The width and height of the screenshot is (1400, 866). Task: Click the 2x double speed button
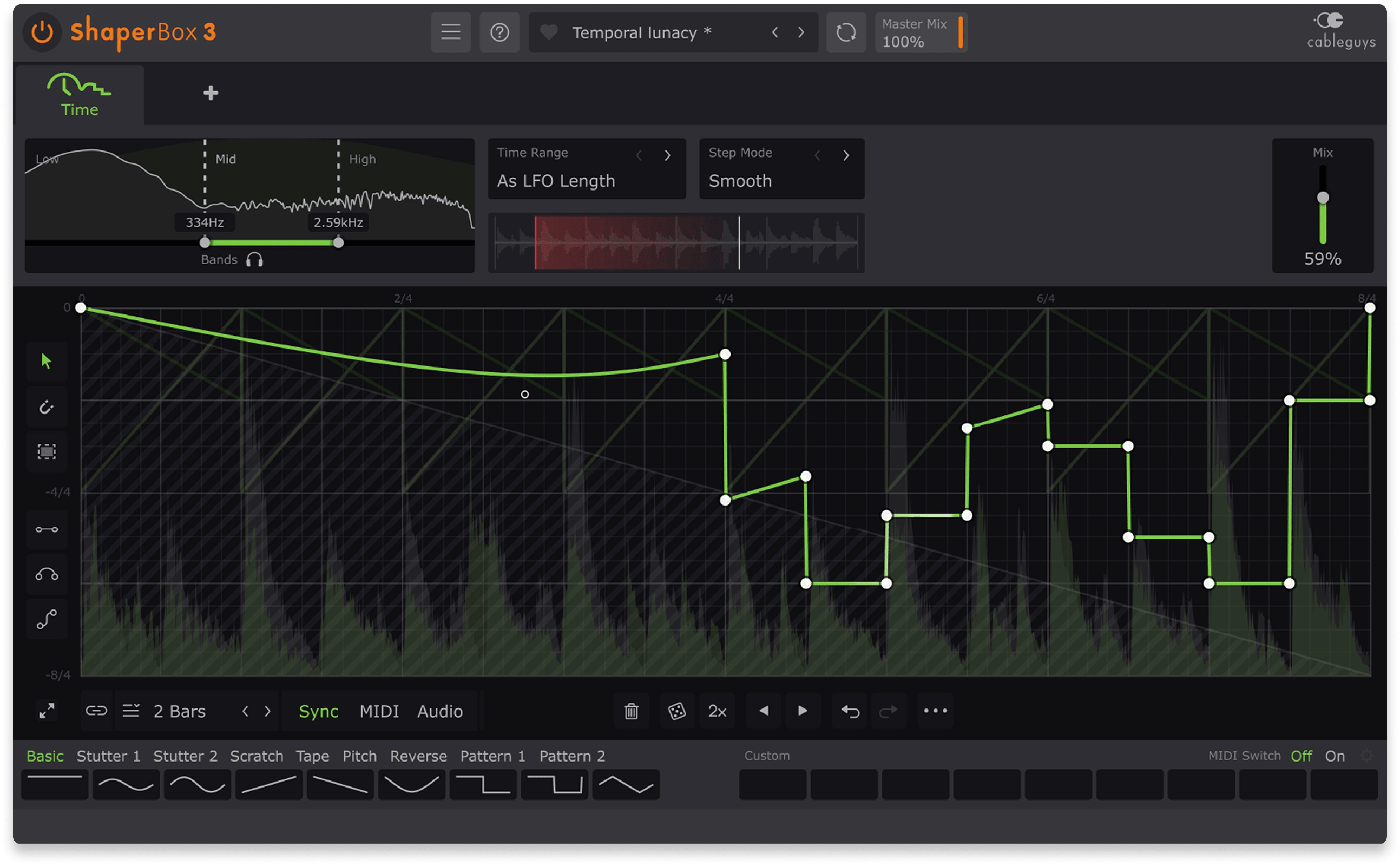coord(717,711)
